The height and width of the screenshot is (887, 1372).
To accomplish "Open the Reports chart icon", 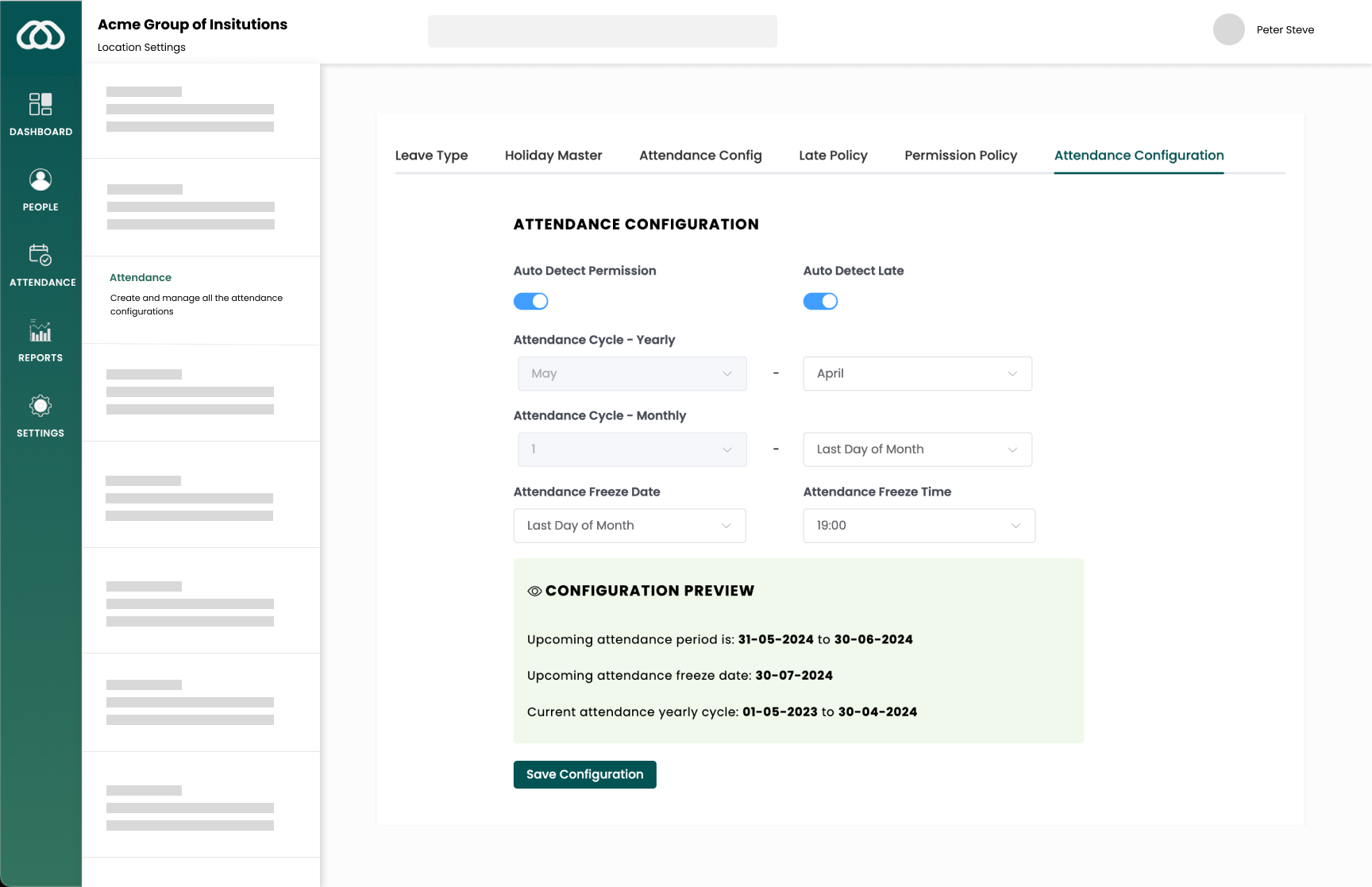I will point(40,330).
